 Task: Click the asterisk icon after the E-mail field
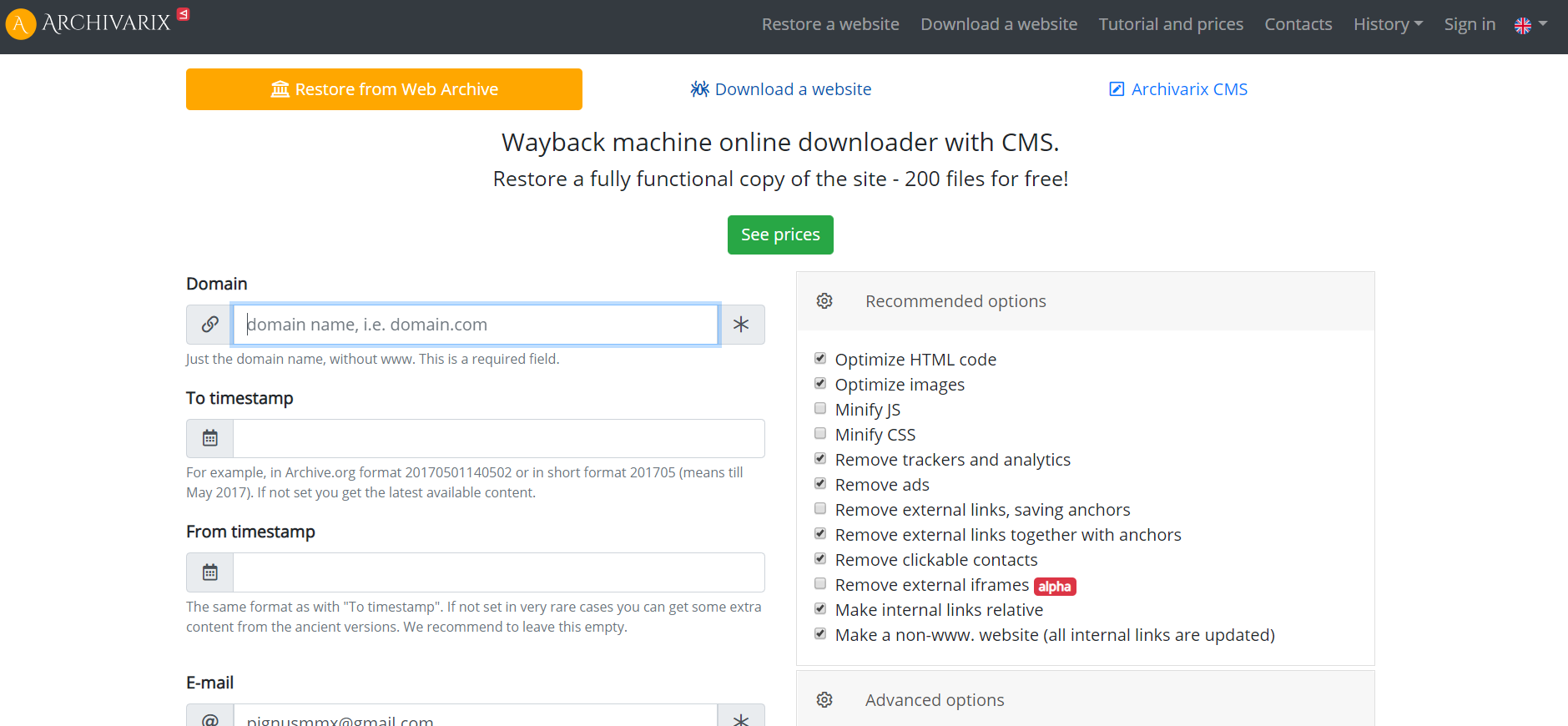(x=741, y=719)
